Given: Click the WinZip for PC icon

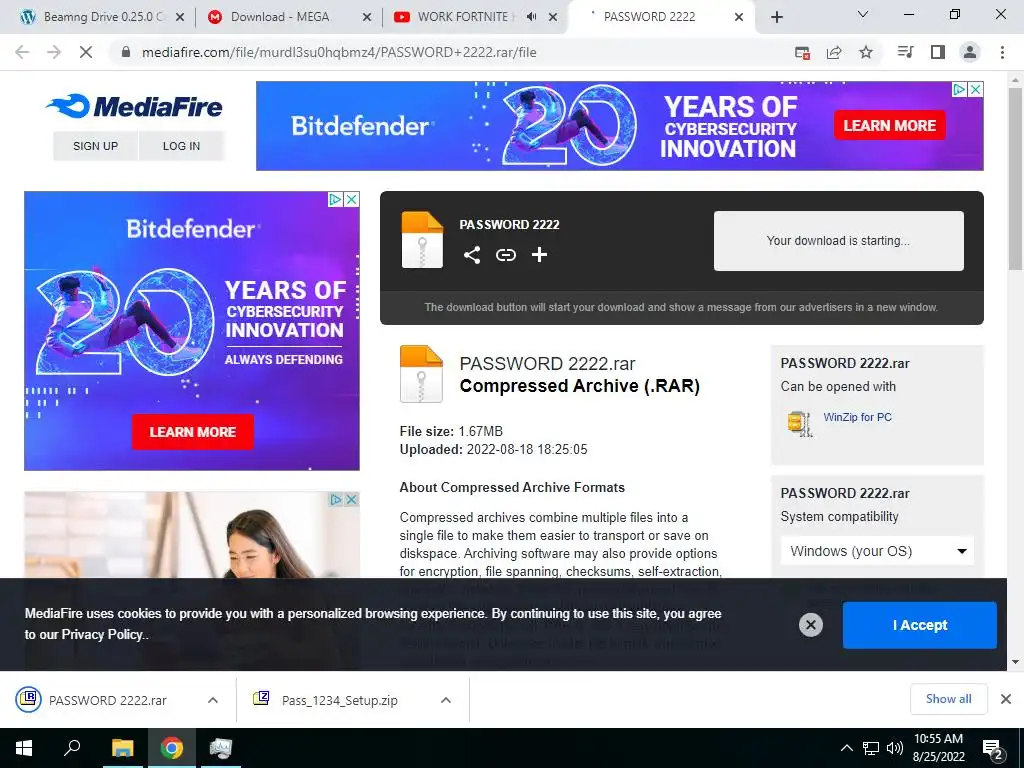Looking at the screenshot, I should pos(799,423).
